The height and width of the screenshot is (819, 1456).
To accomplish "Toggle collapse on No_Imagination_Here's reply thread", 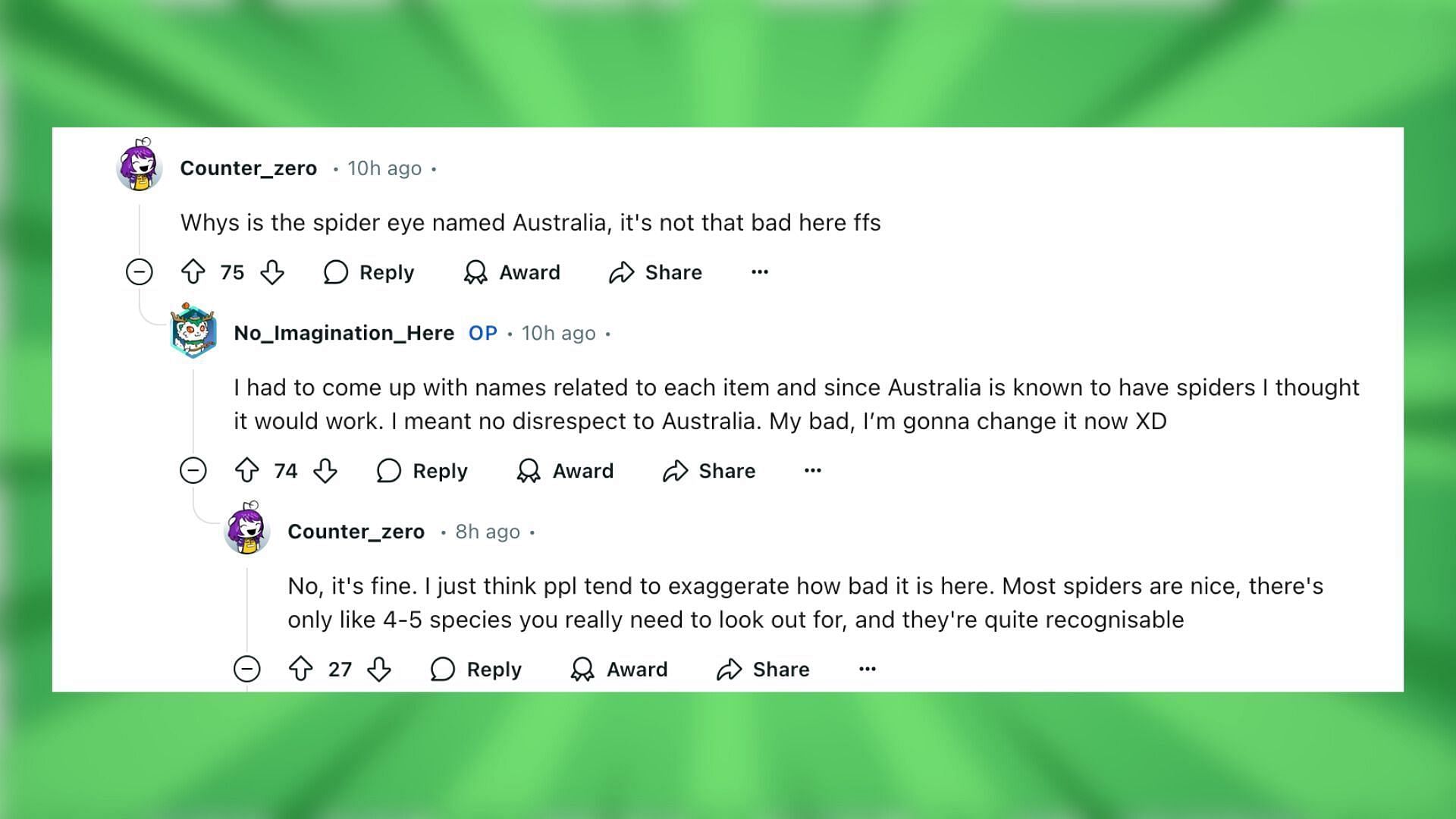I will click(x=193, y=470).
